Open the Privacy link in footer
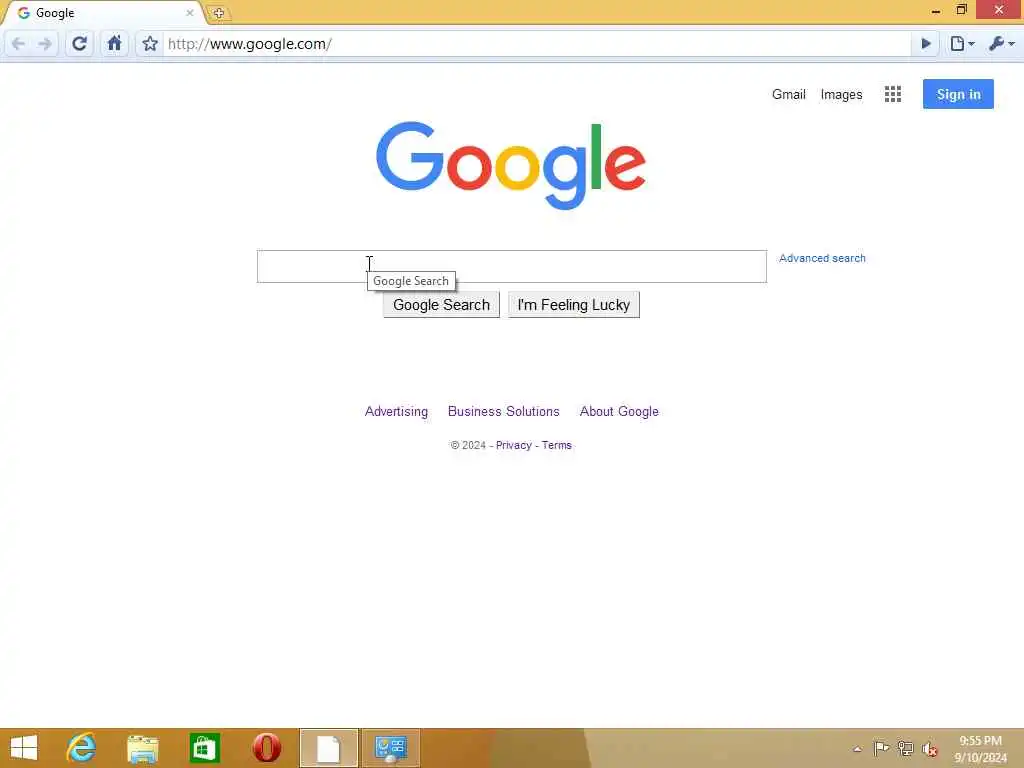This screenshot has width=1024, height=768. tap(513, 445)
